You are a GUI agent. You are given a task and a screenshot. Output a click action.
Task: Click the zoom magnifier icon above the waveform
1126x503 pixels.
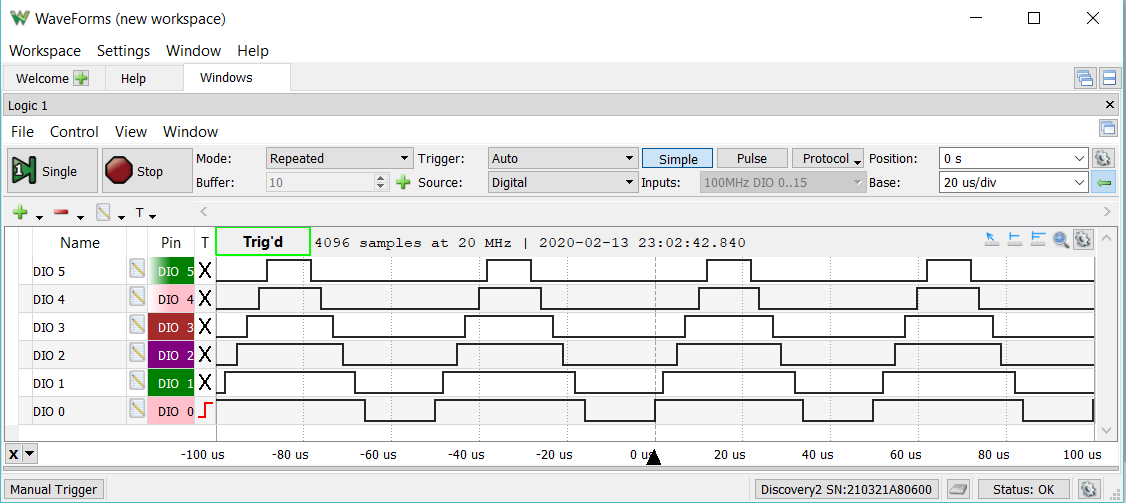(1061, 240)
